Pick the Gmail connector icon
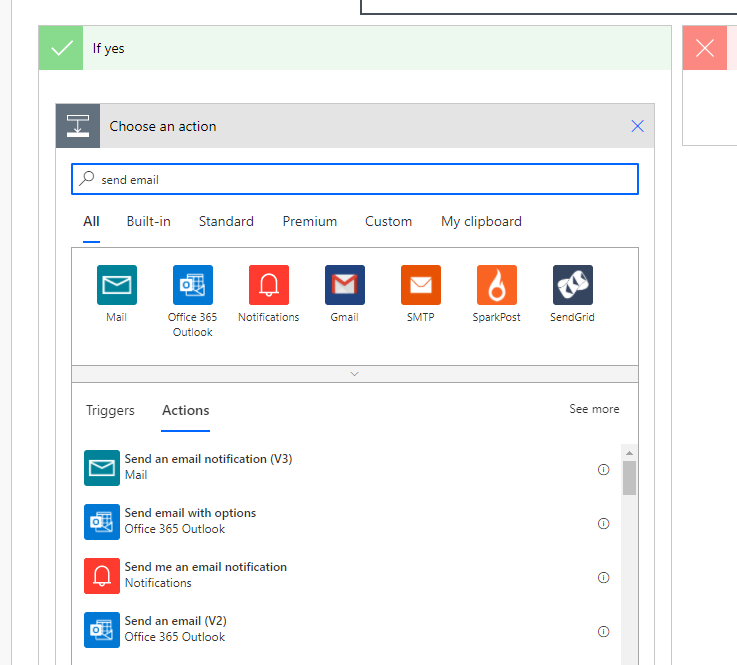Viewport: 737px width, 665px height. 345,285
